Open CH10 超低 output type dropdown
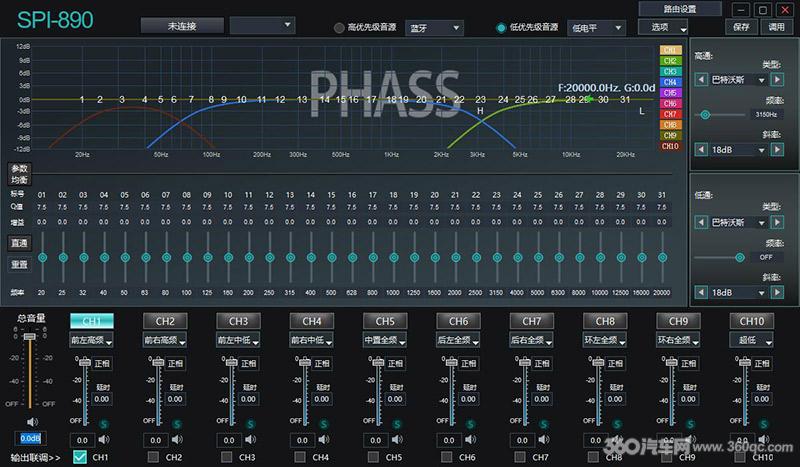The height and width of the screenshot is (467, 800). [752, 340]
